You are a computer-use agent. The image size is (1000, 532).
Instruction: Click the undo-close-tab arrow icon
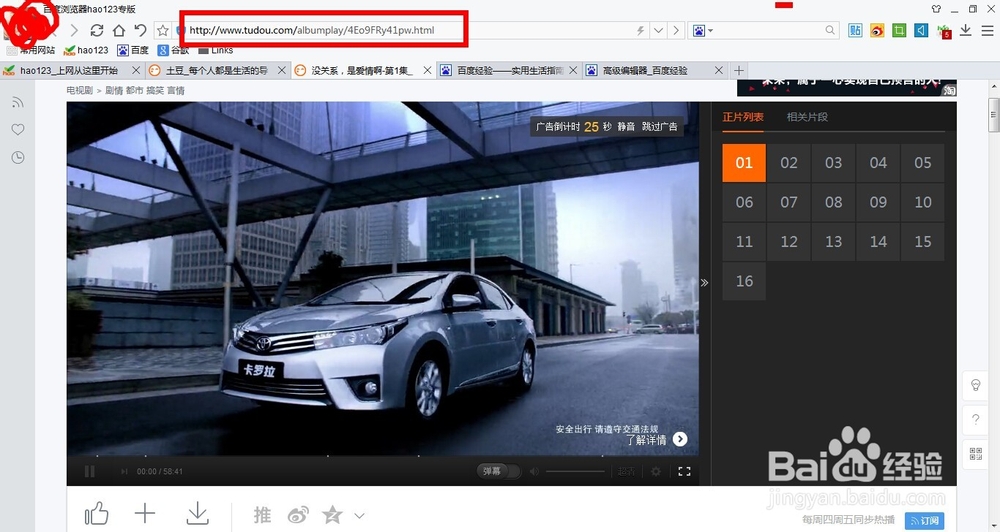click(140, 30)
